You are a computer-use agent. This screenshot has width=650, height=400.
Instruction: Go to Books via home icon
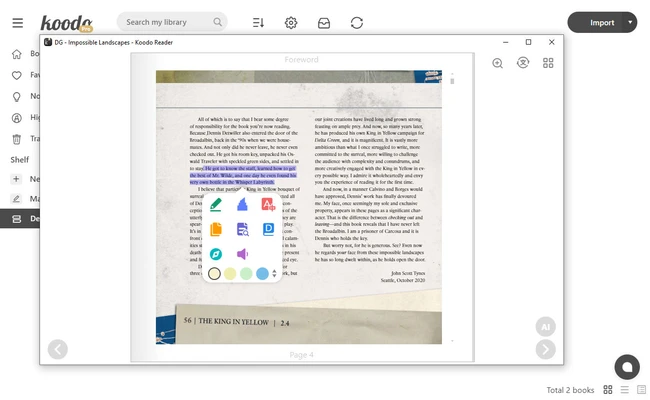coord(17,54)
